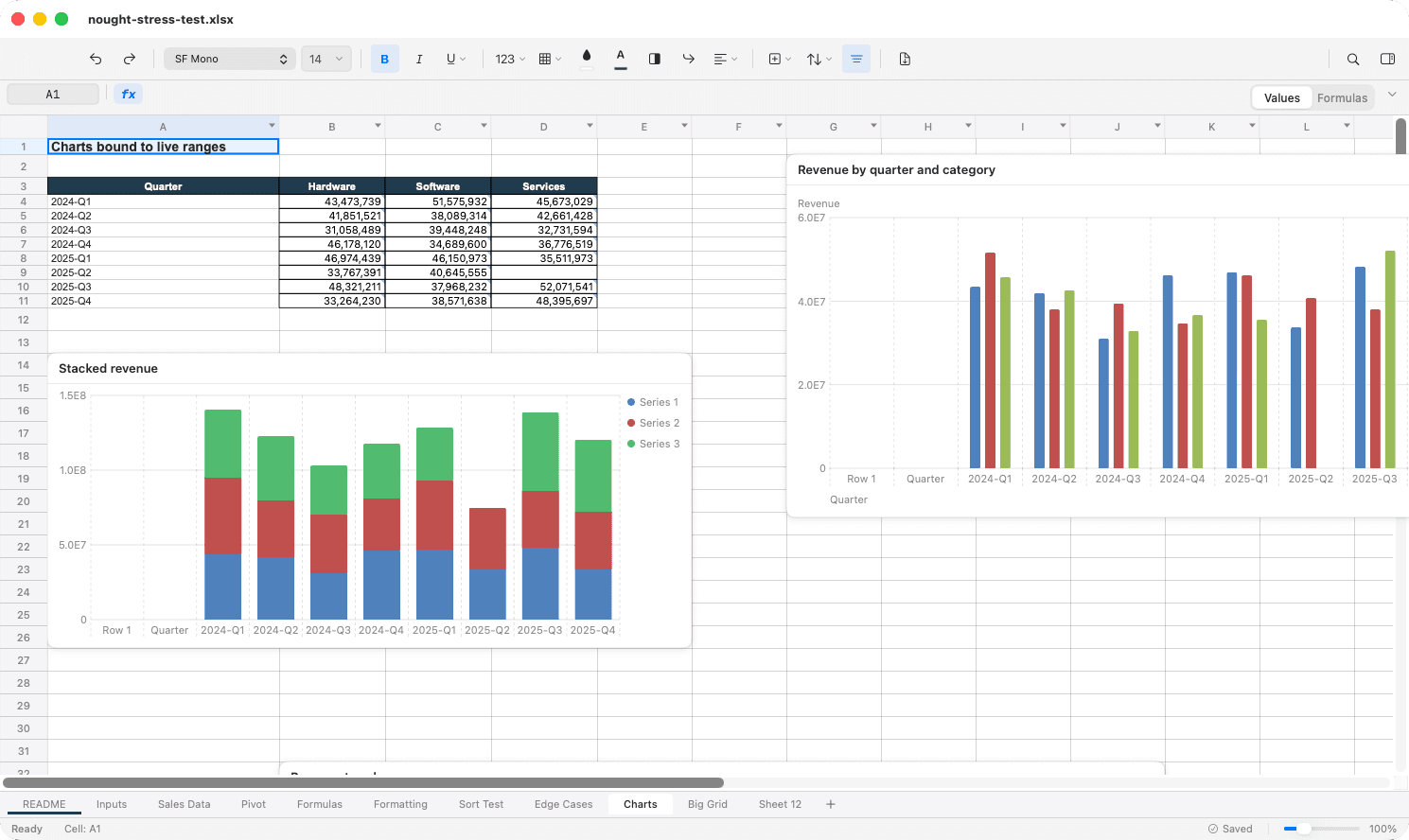Click Series 3 legend entry
This screenshot has width=1409, height=840.
653,444
